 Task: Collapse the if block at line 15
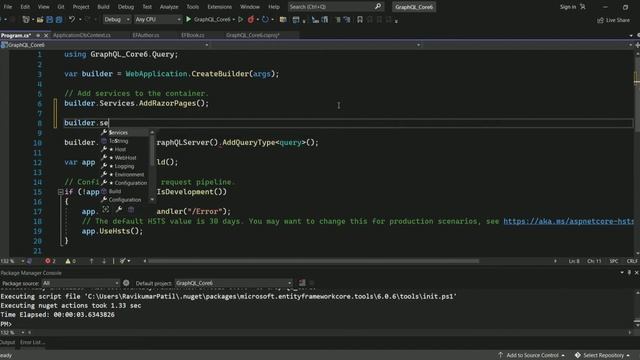pyautogui.click(x=60, y=192)
